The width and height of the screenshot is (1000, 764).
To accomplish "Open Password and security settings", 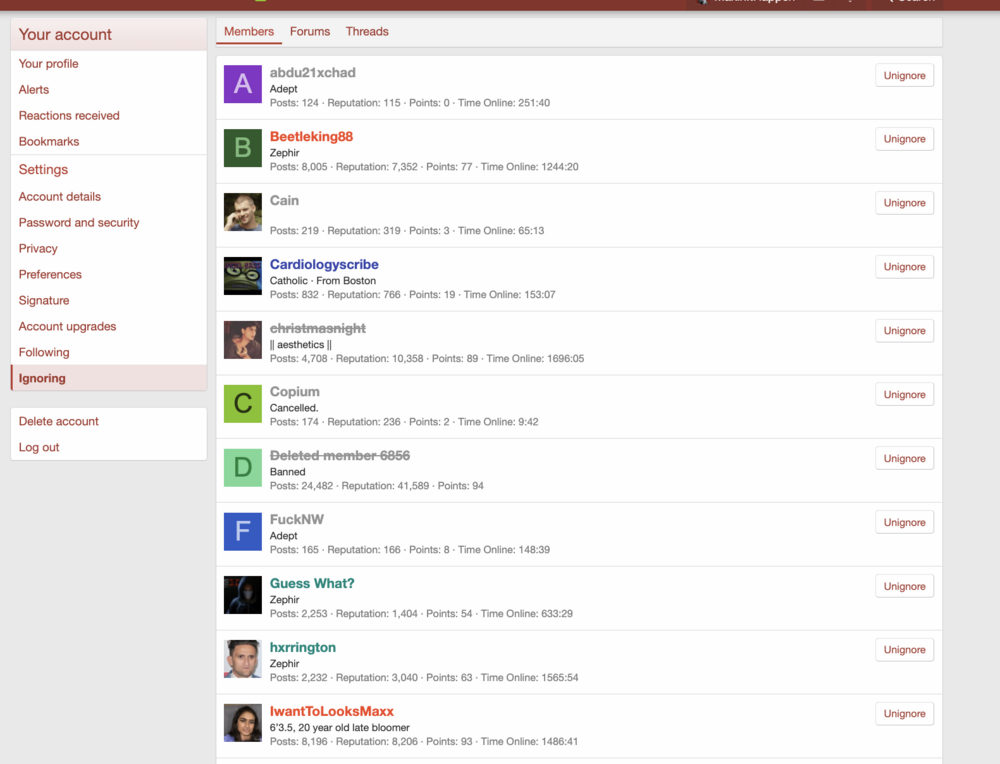I will coord(79,223).
